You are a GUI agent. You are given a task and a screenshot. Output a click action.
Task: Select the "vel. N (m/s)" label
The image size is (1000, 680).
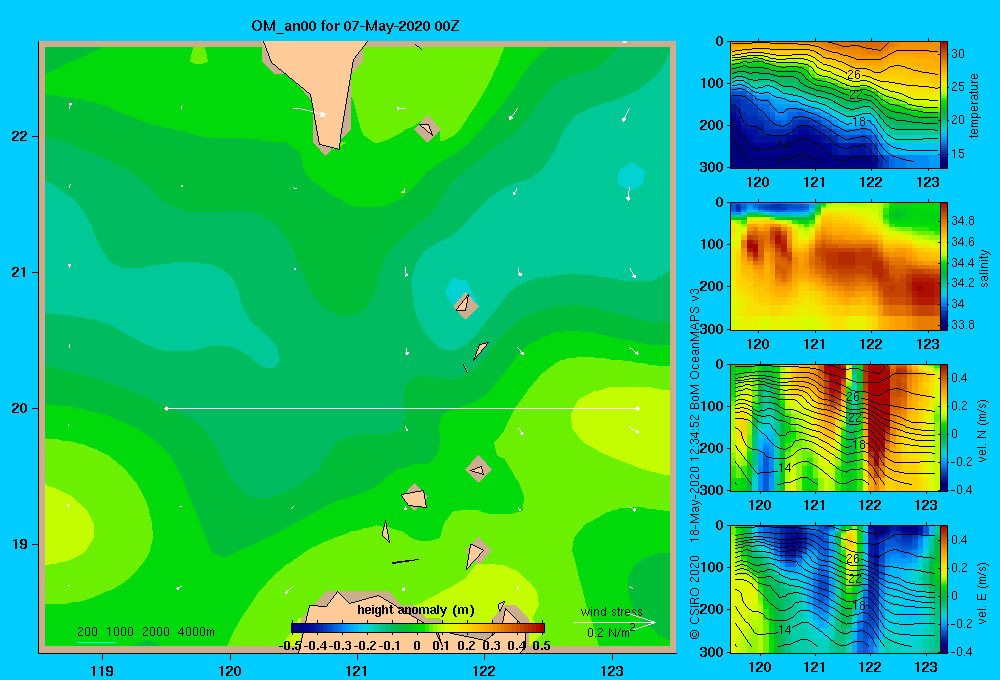pos(983,431)
